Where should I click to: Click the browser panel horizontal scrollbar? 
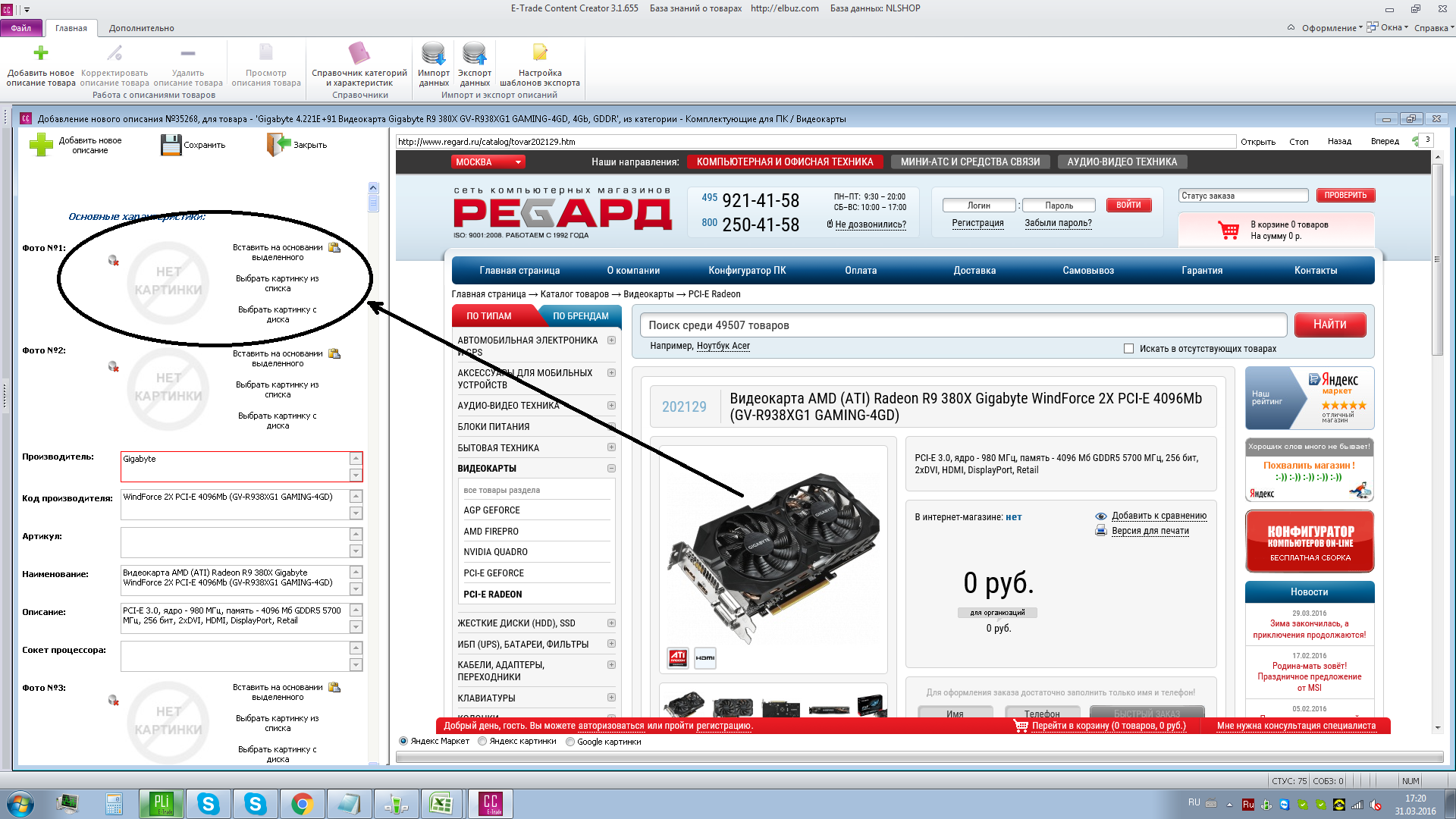point(919,757)
